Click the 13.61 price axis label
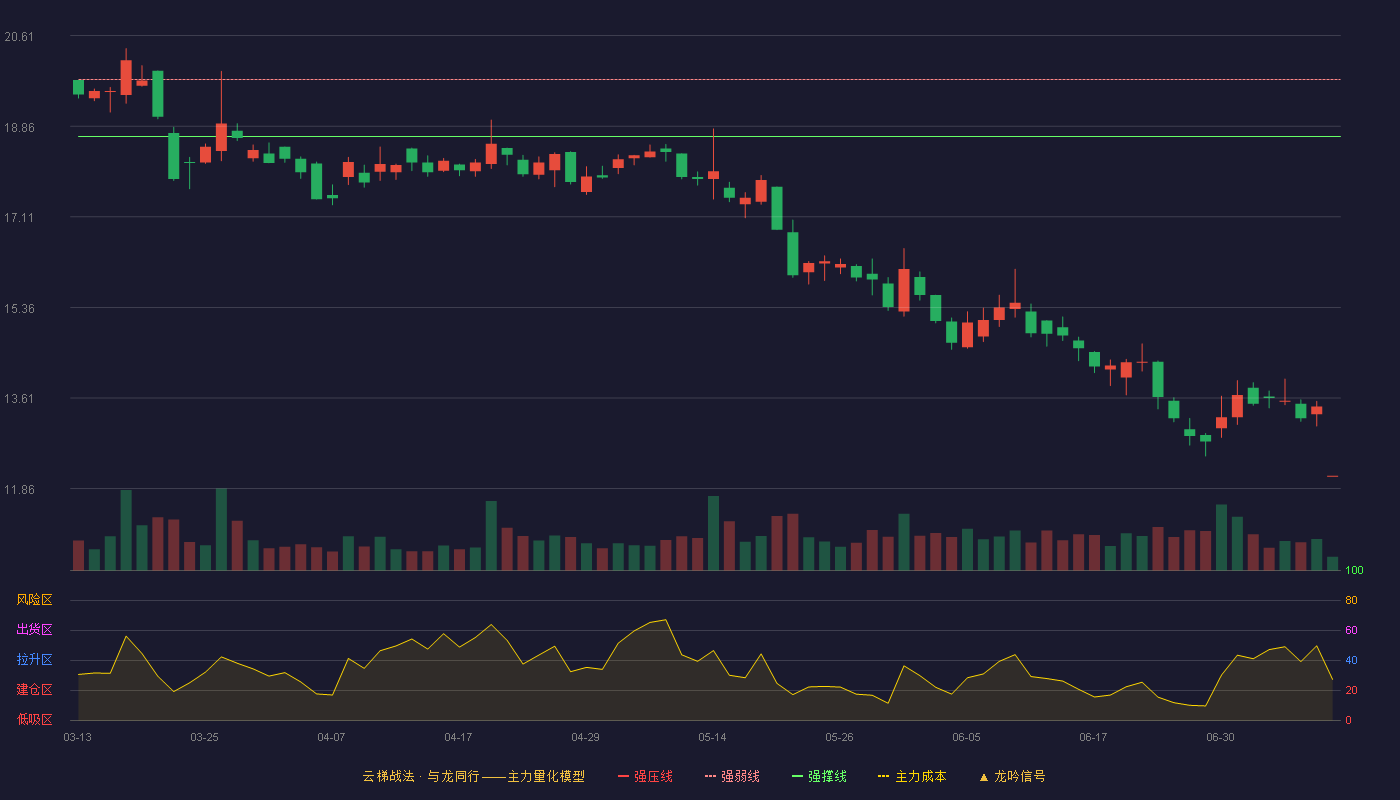The height and width of the screenshot is (800, 1400). (19, 399)
